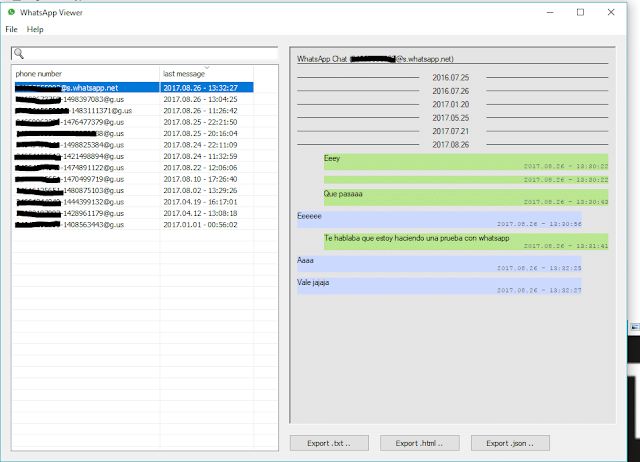The image size is (640, 462).
Task: Click the WhatsApp Viewer title bar icon
Action: tap(10, 12)
